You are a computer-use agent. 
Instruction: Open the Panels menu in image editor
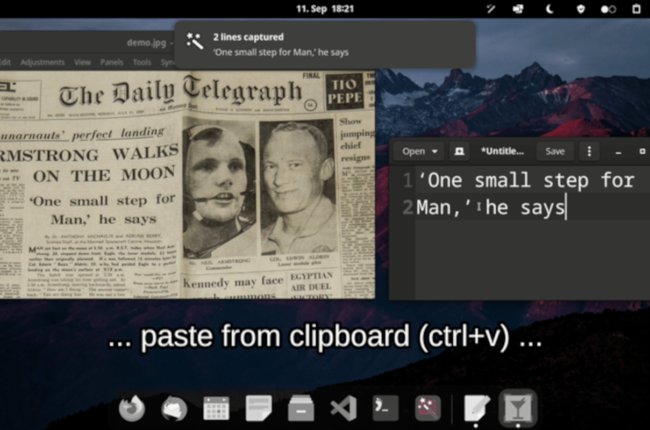tap(112, 62)
